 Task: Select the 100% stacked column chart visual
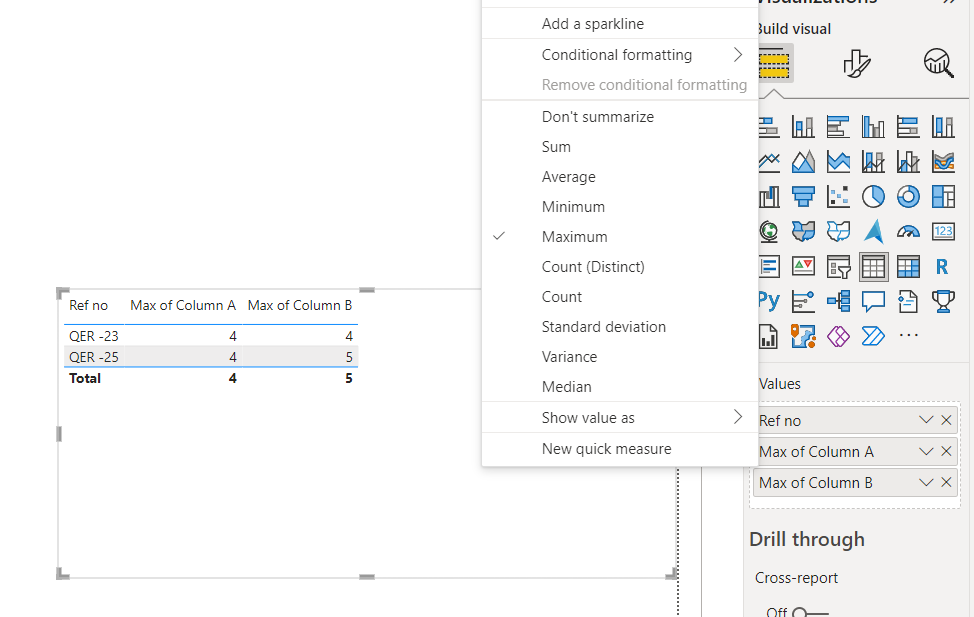coord(943,127)
